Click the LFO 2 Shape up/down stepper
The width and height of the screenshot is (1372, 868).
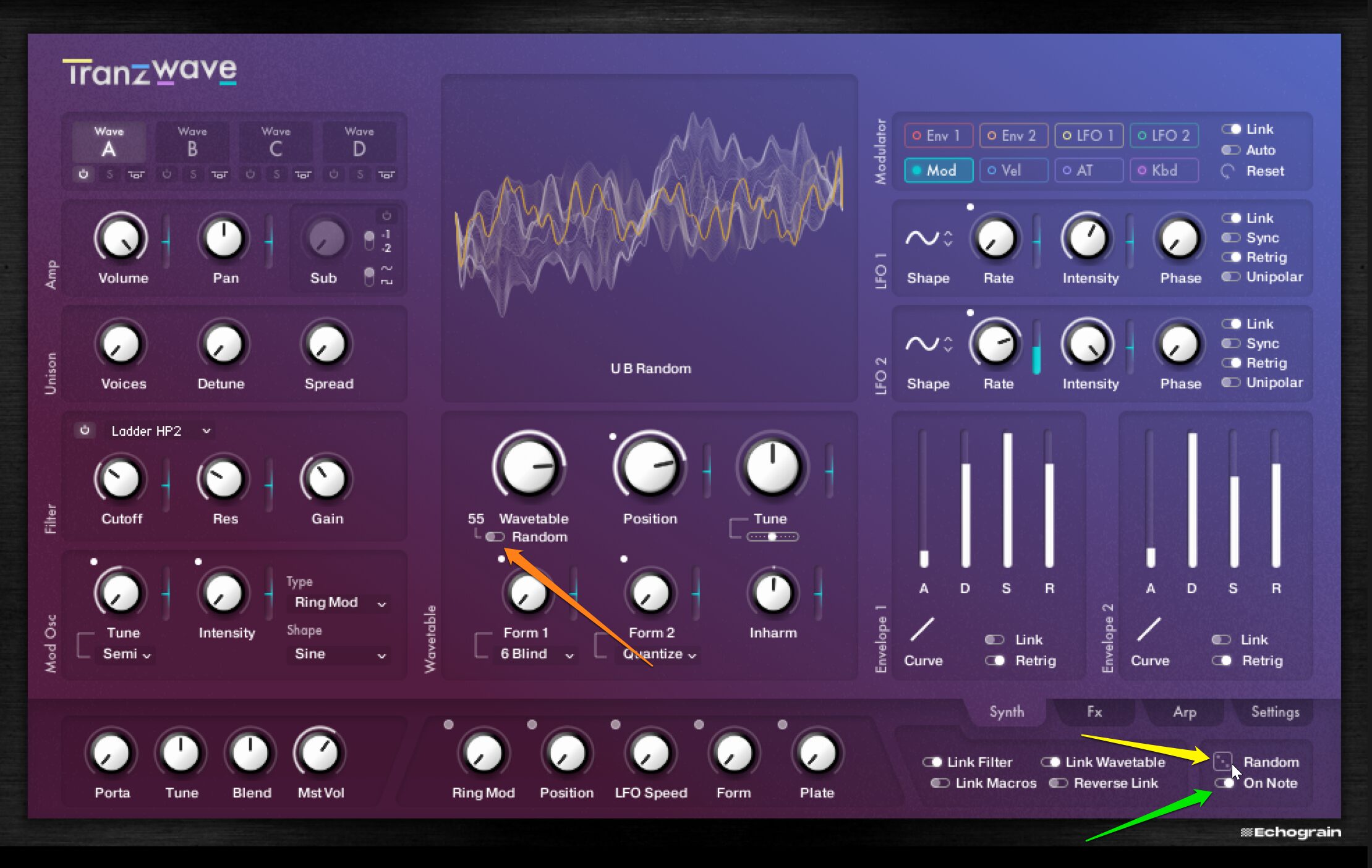[x=948, y=344]
